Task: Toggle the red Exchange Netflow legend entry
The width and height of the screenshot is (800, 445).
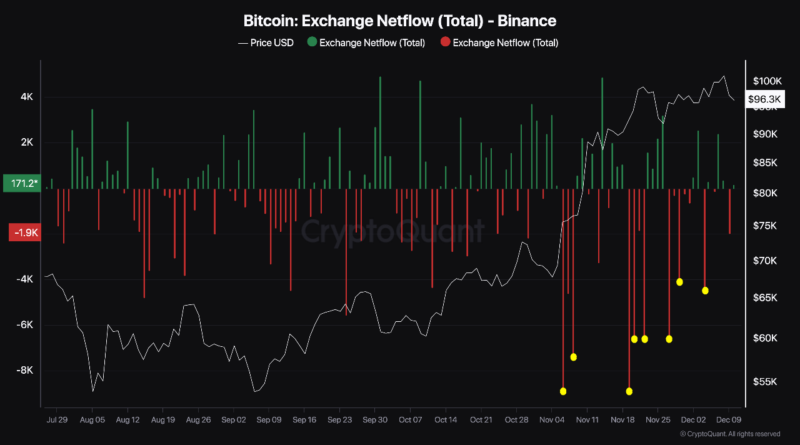Action: click(506, 43)
